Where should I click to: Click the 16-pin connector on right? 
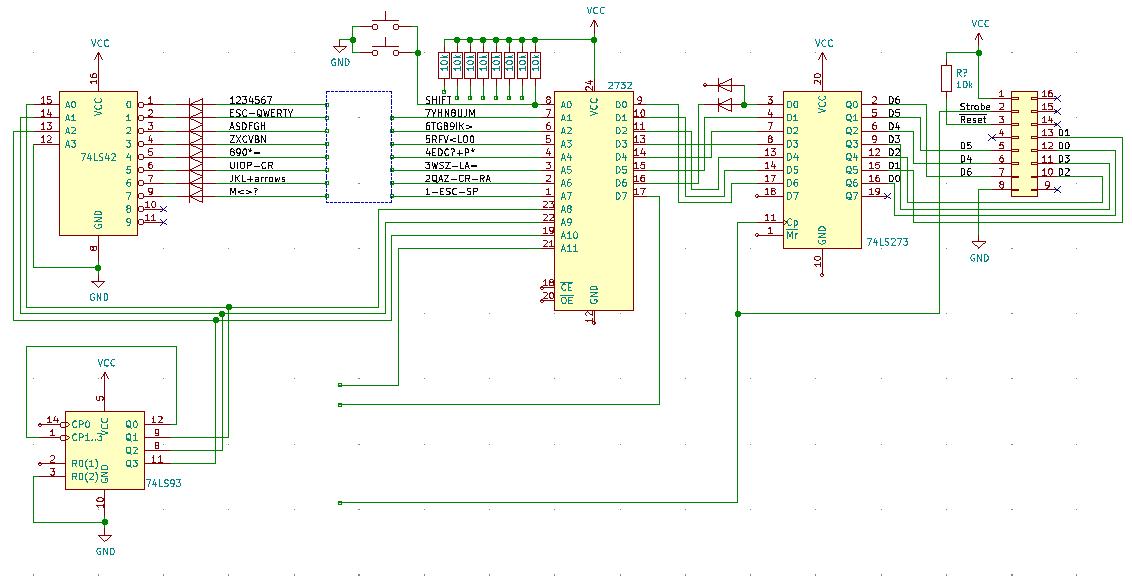1024,144
